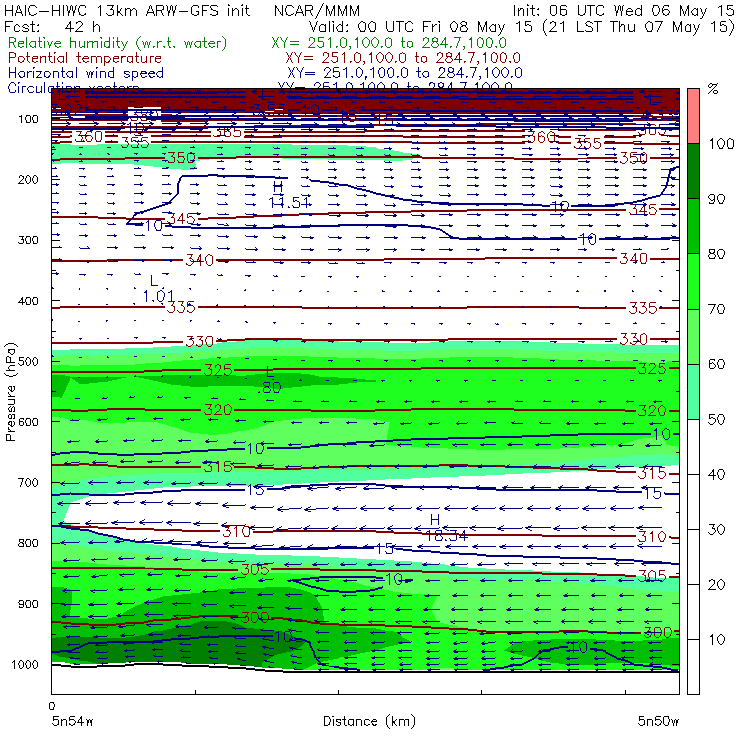740x740 pixels.
Task: Select the 70–80 green colorbar segment
Action: [x=693, y=281]
